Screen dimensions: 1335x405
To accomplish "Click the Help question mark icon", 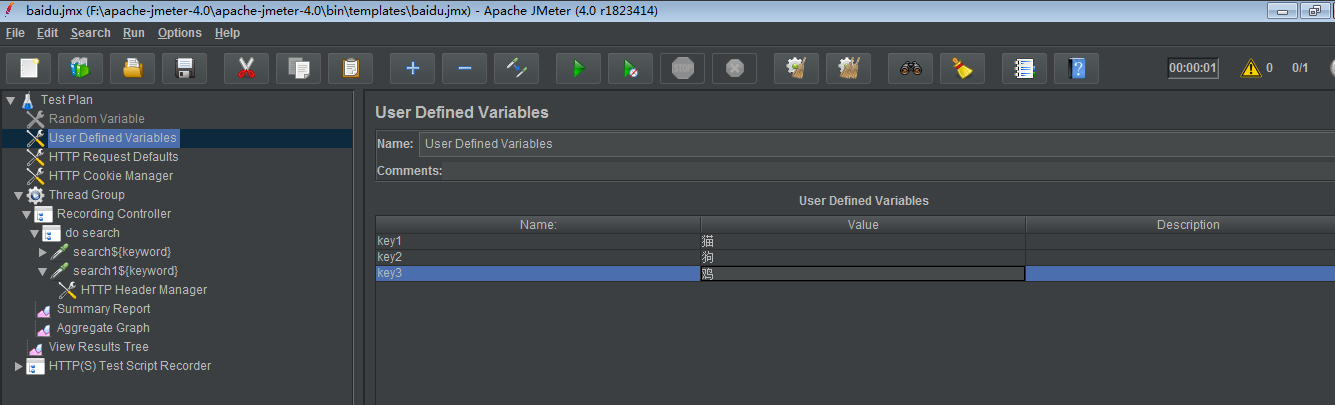I will coord(1076,68).
